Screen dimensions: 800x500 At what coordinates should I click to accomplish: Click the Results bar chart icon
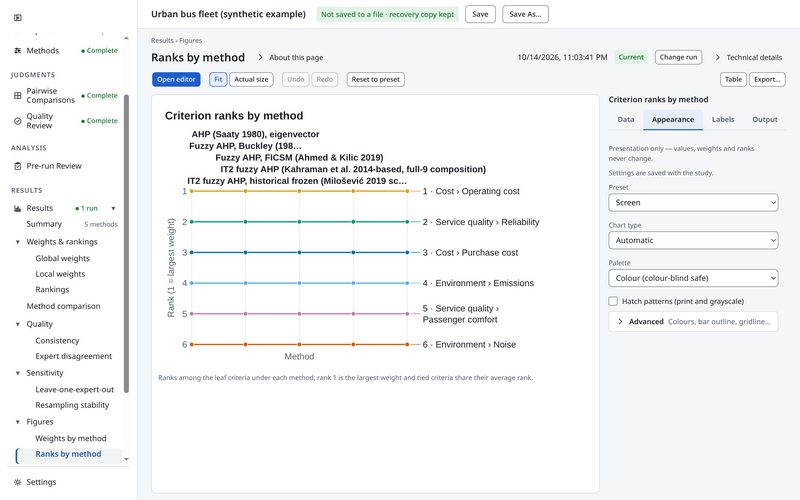(18, 208)
